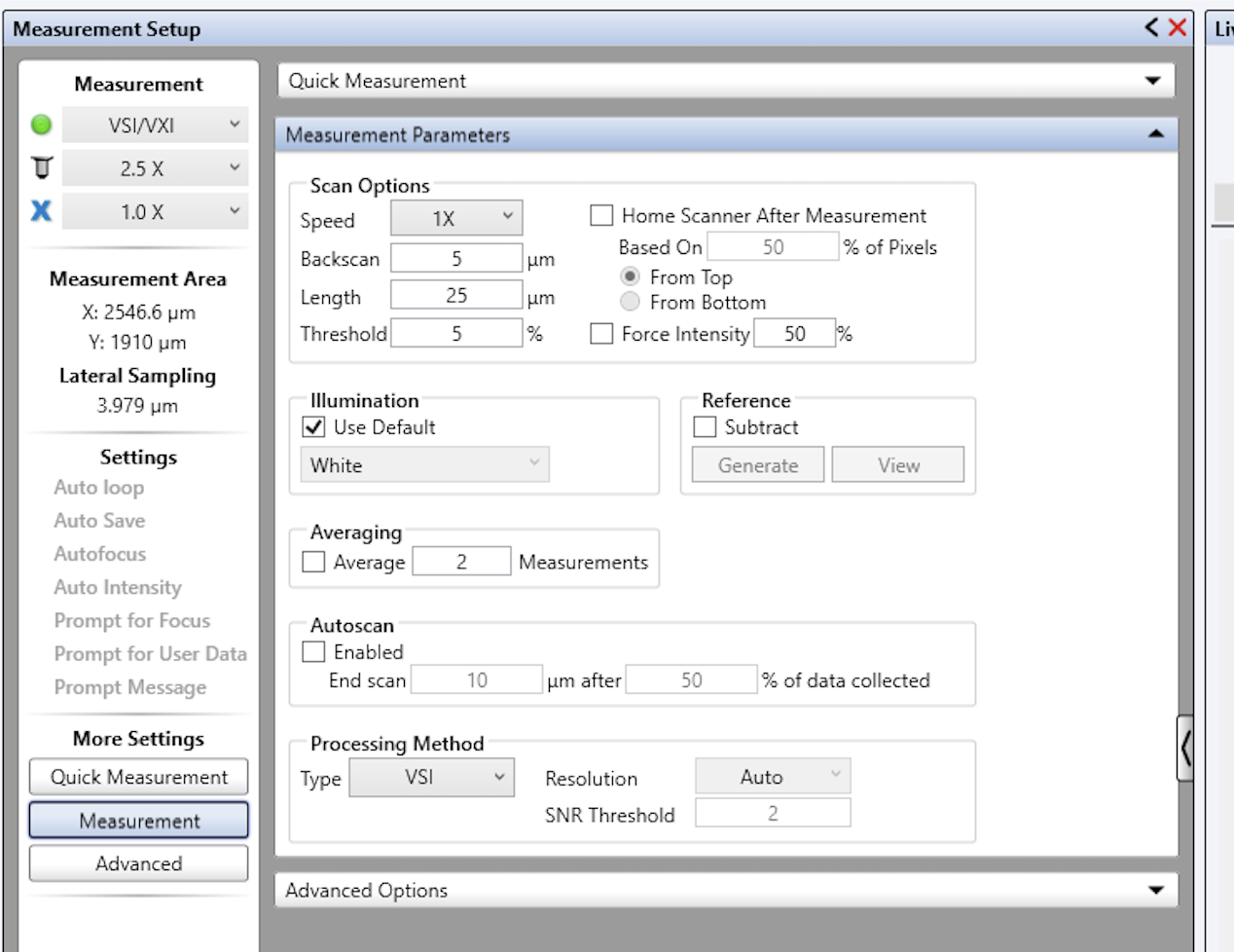Open the VSI/VXI measurement mode dropdown
Screen dimensions: 1234x952
(156, 125)
